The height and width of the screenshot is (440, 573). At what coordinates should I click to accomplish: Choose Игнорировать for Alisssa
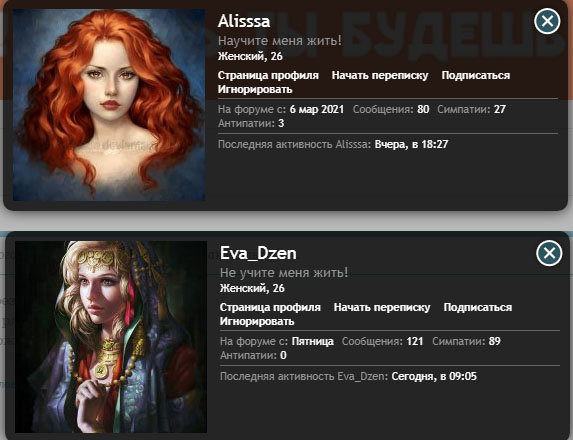[x=255, y=89]
